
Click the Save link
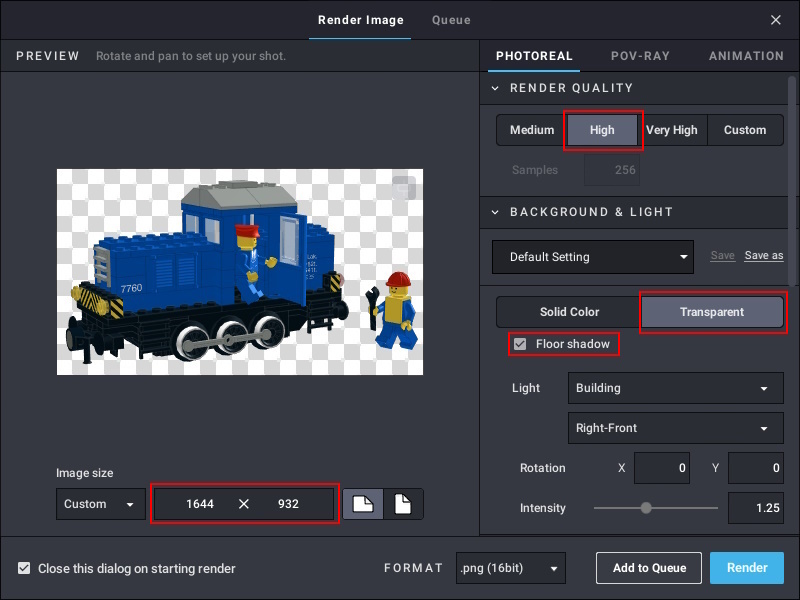(722, 256)
